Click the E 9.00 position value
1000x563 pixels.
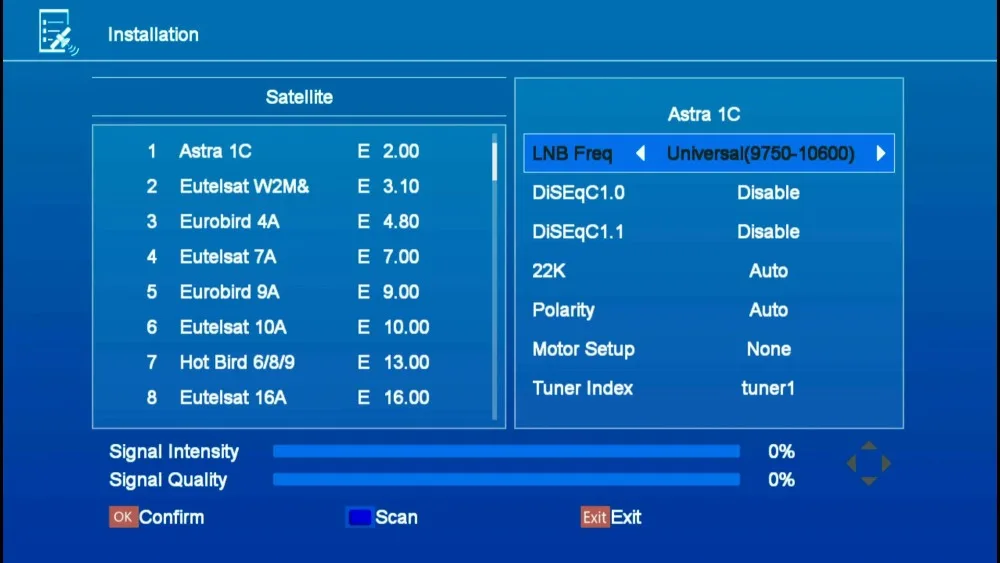[x=388, y=292]
